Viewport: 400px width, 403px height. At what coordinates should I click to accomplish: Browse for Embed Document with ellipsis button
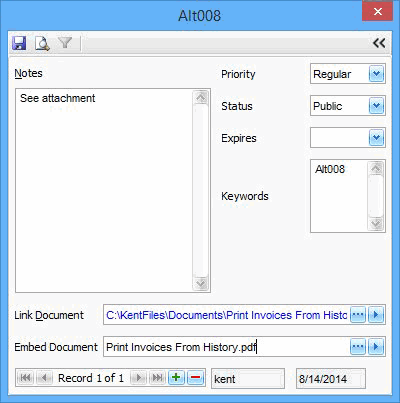(x=358, y=347)
